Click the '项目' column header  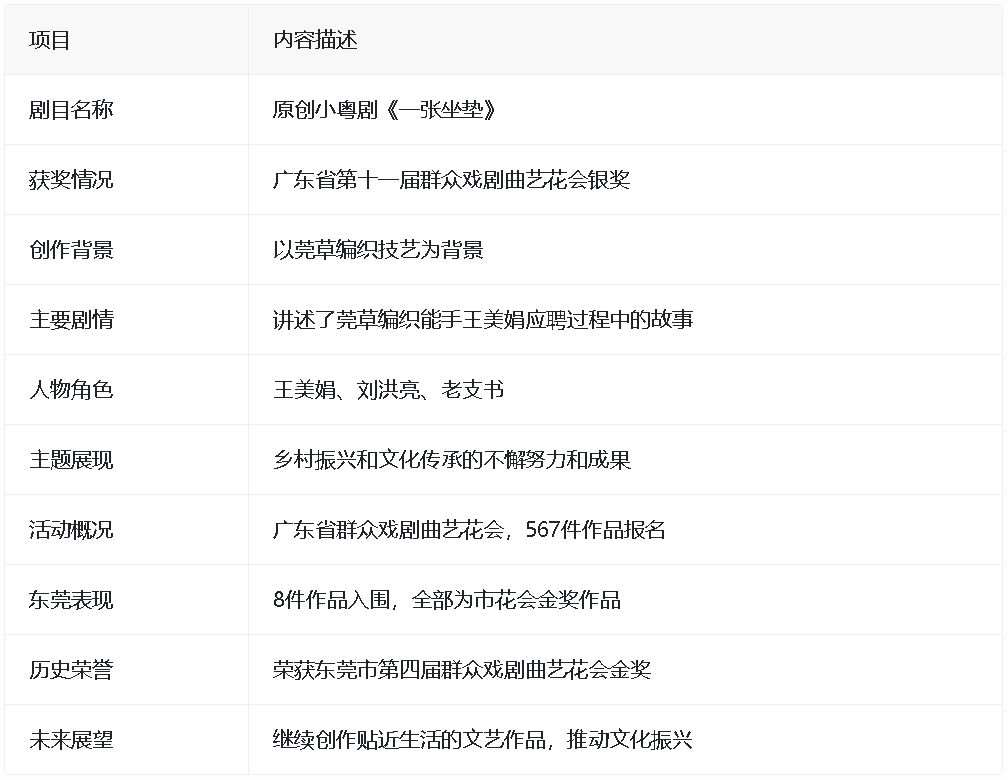50,40
